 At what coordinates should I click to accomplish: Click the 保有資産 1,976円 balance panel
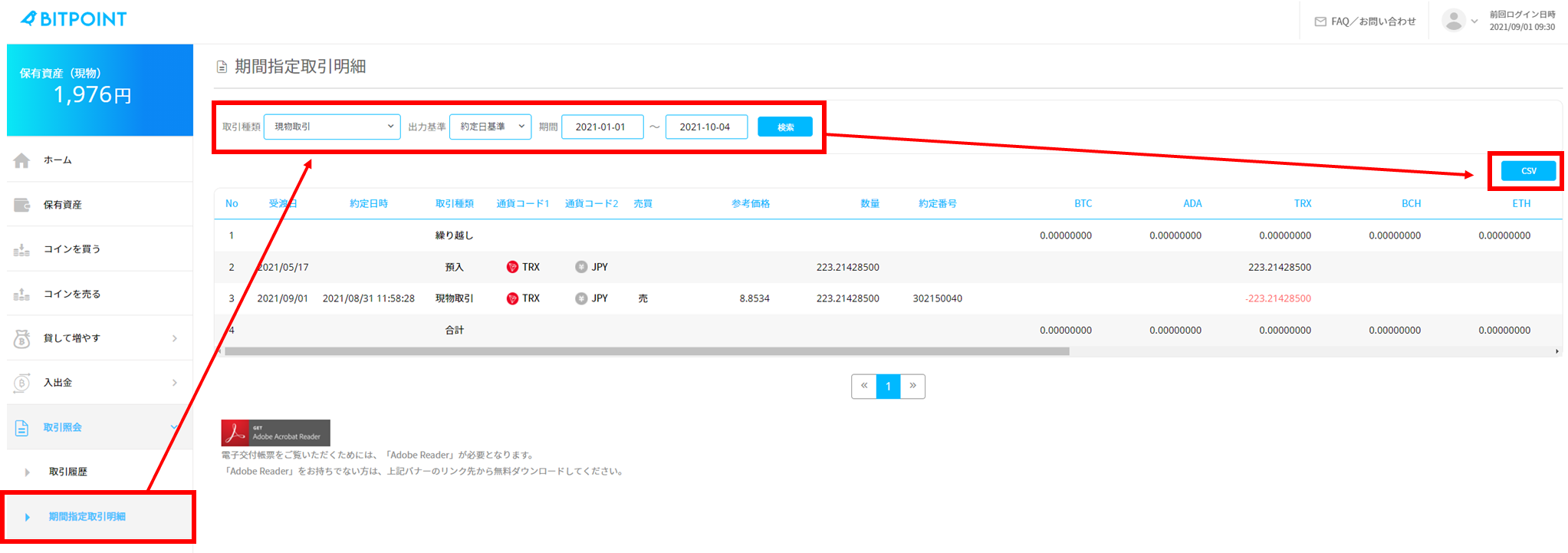100,90
